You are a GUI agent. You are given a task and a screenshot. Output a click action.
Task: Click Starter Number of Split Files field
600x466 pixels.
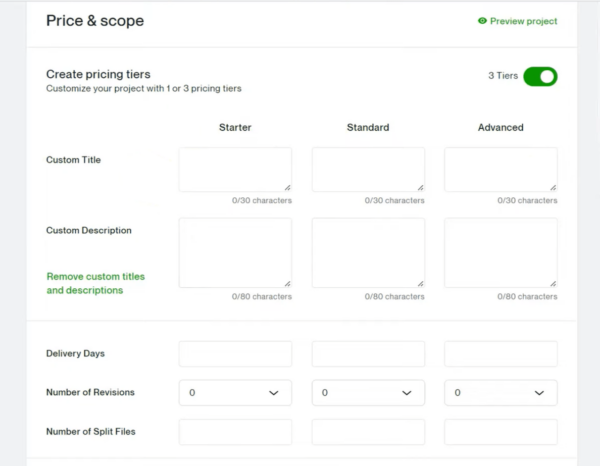tap(235, 432)
